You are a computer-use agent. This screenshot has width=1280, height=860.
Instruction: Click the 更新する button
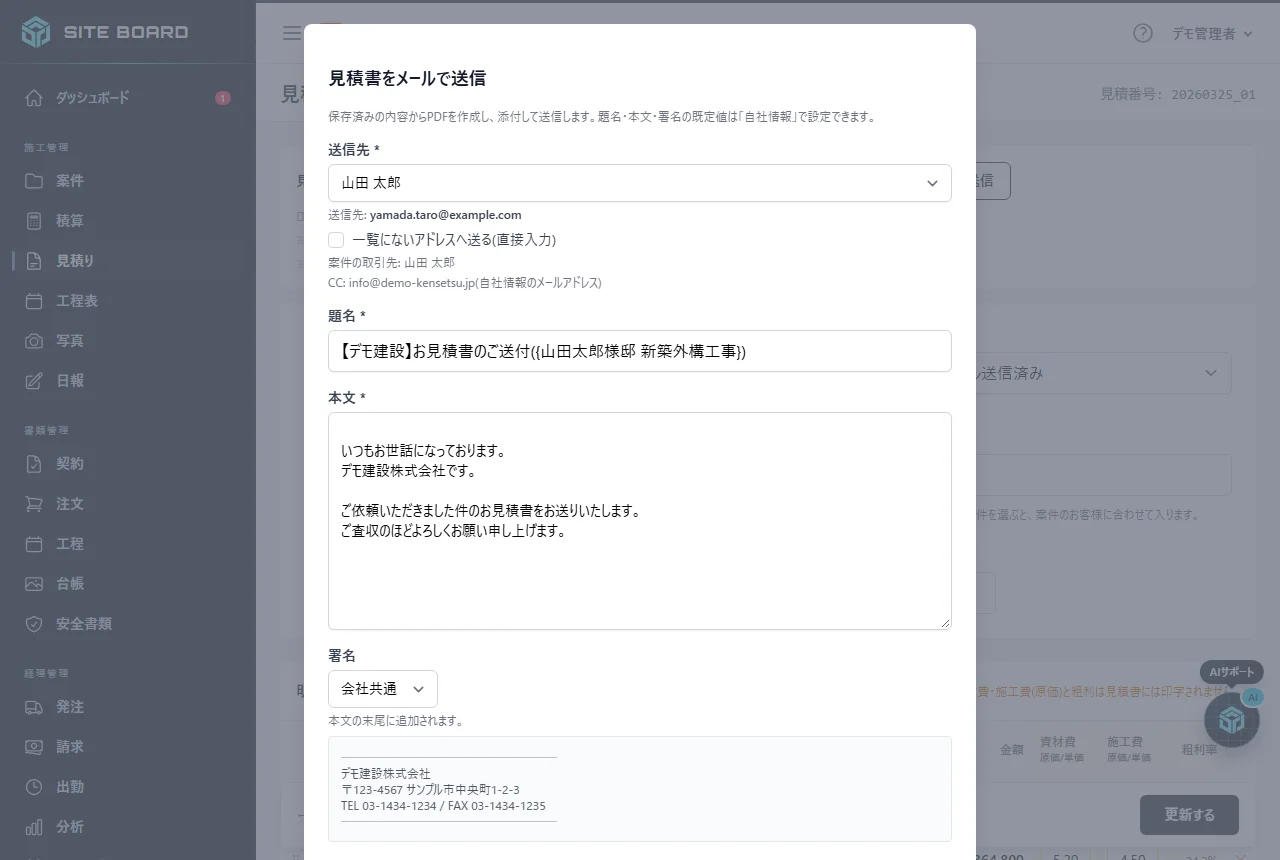click(x=1189, y=815)
